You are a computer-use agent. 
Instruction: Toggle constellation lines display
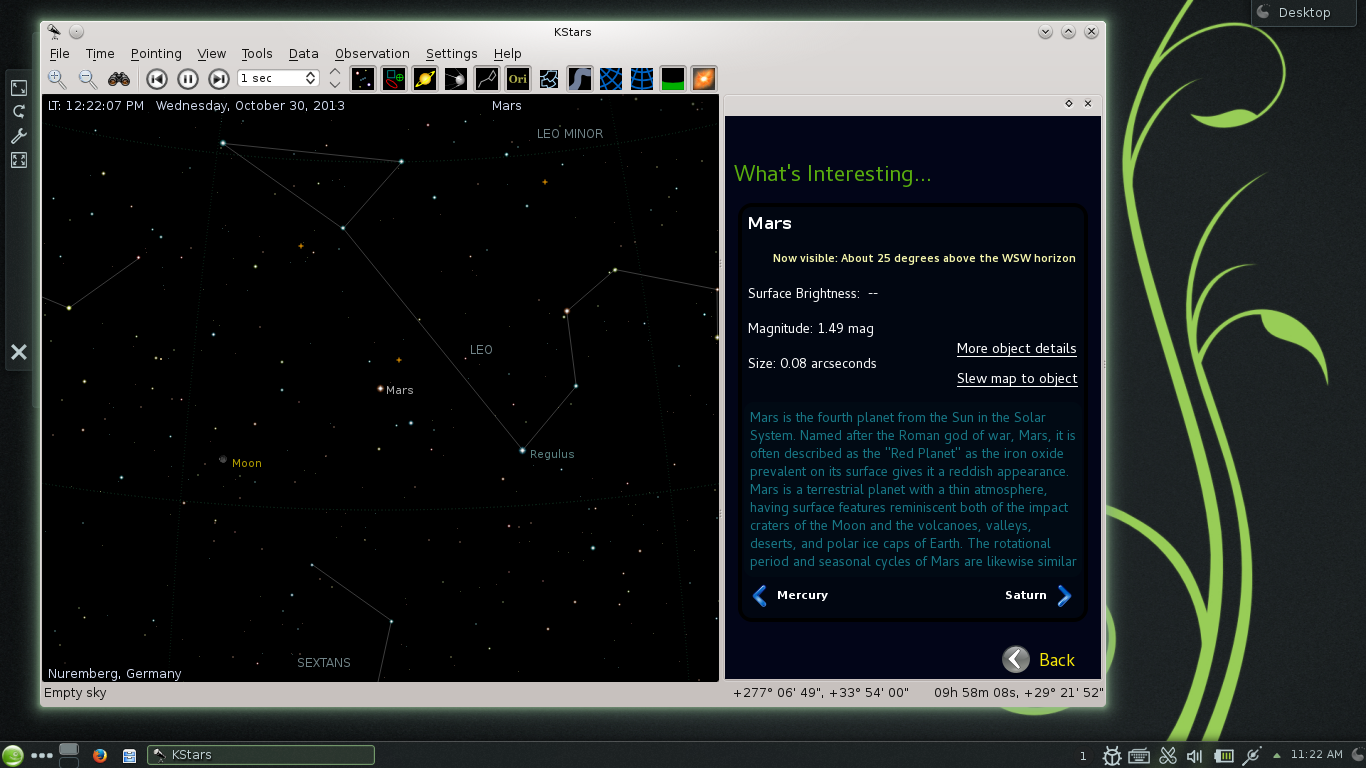487,79
